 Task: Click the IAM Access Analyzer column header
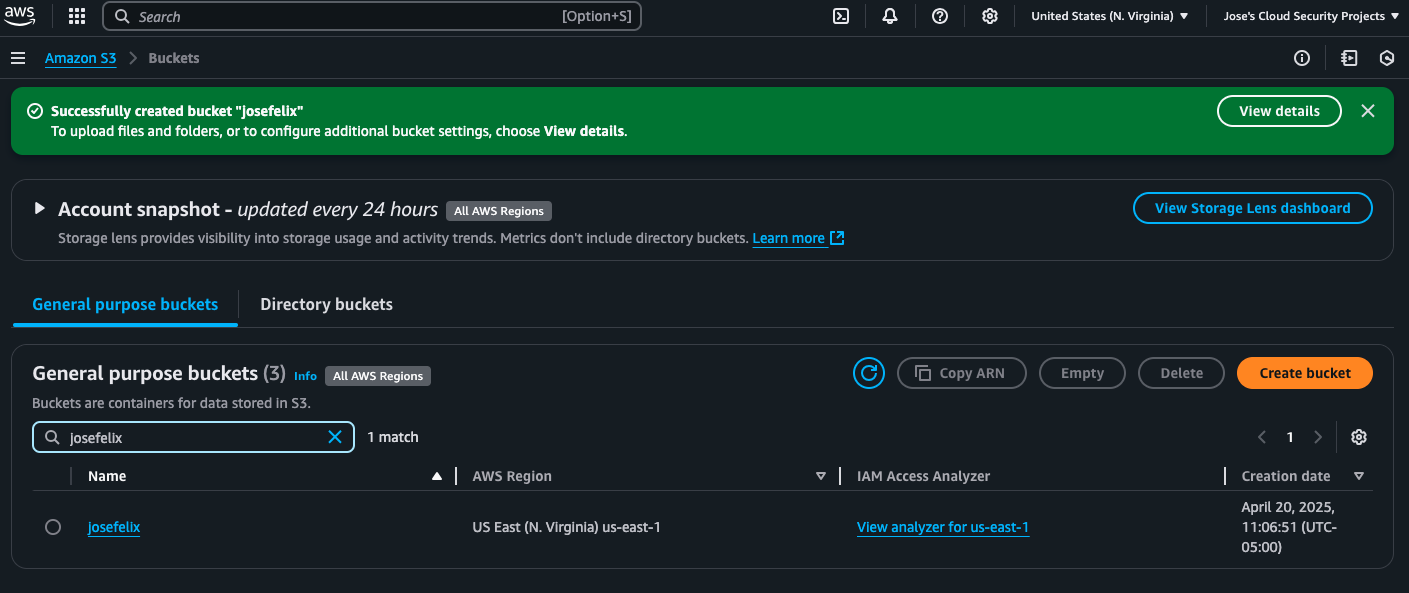click(x=923, y=476)
